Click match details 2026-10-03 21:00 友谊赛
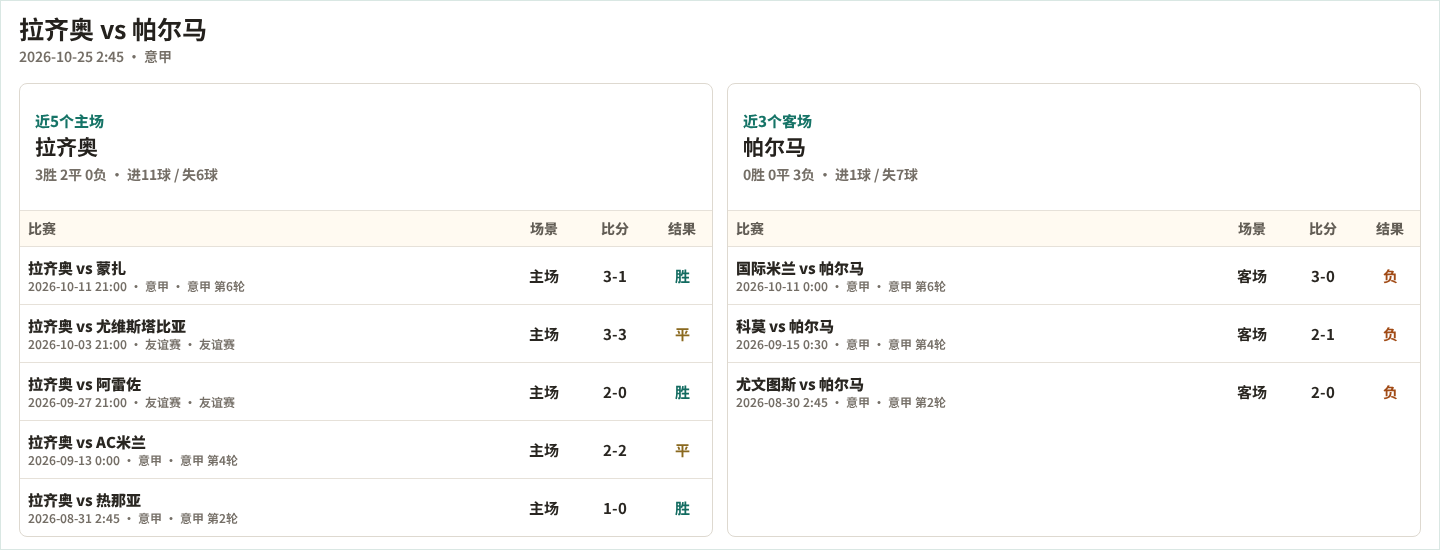 131,345
